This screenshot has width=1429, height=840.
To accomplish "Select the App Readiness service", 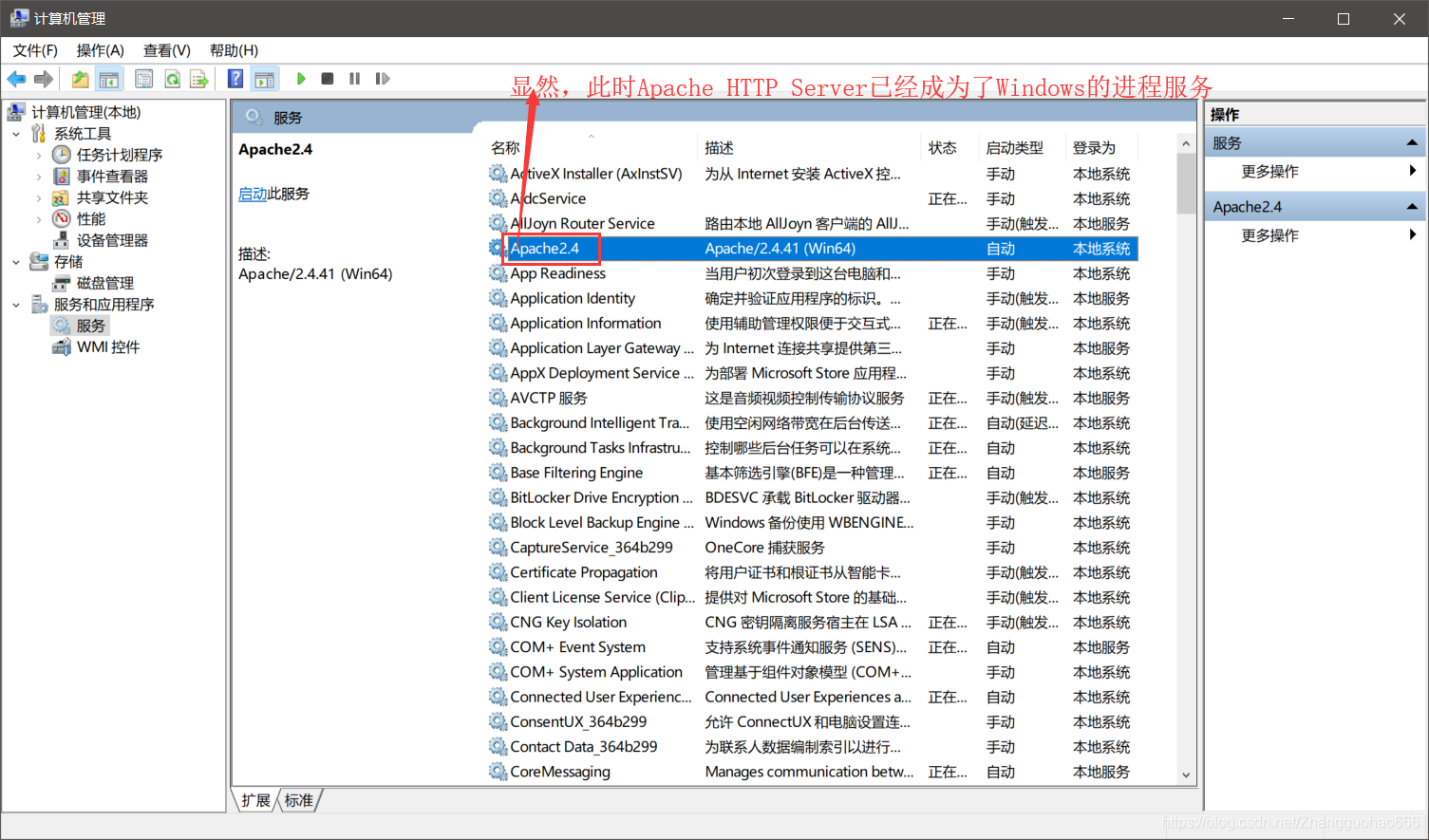I will point(557,273).
